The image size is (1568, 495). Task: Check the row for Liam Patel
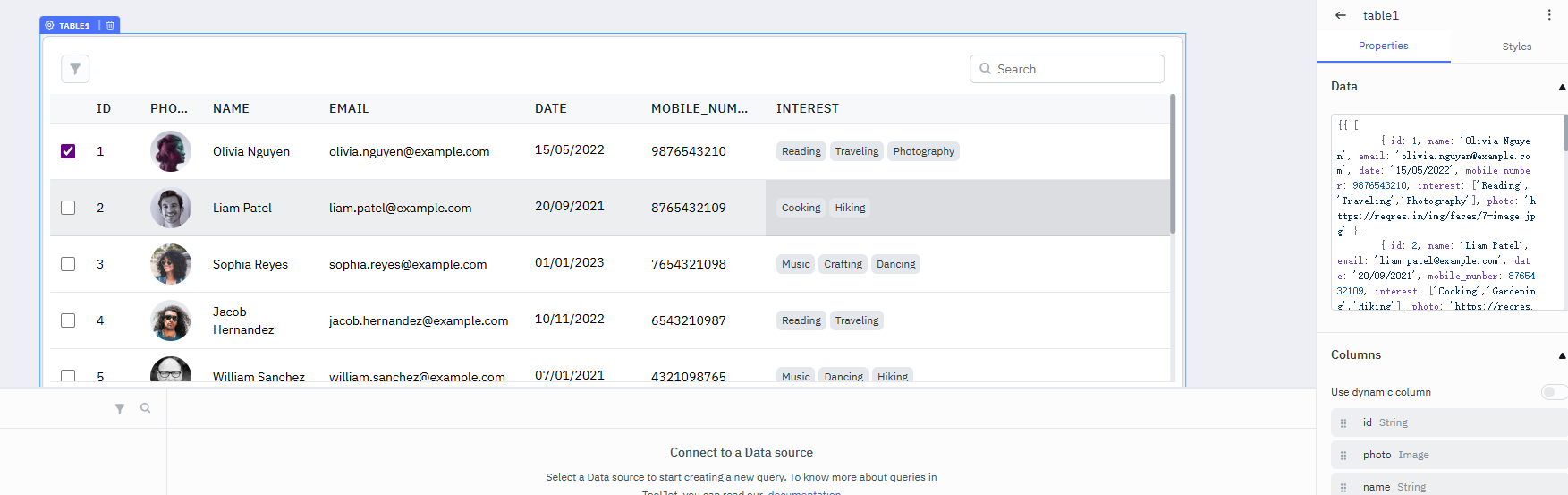(x=68, y=208)
